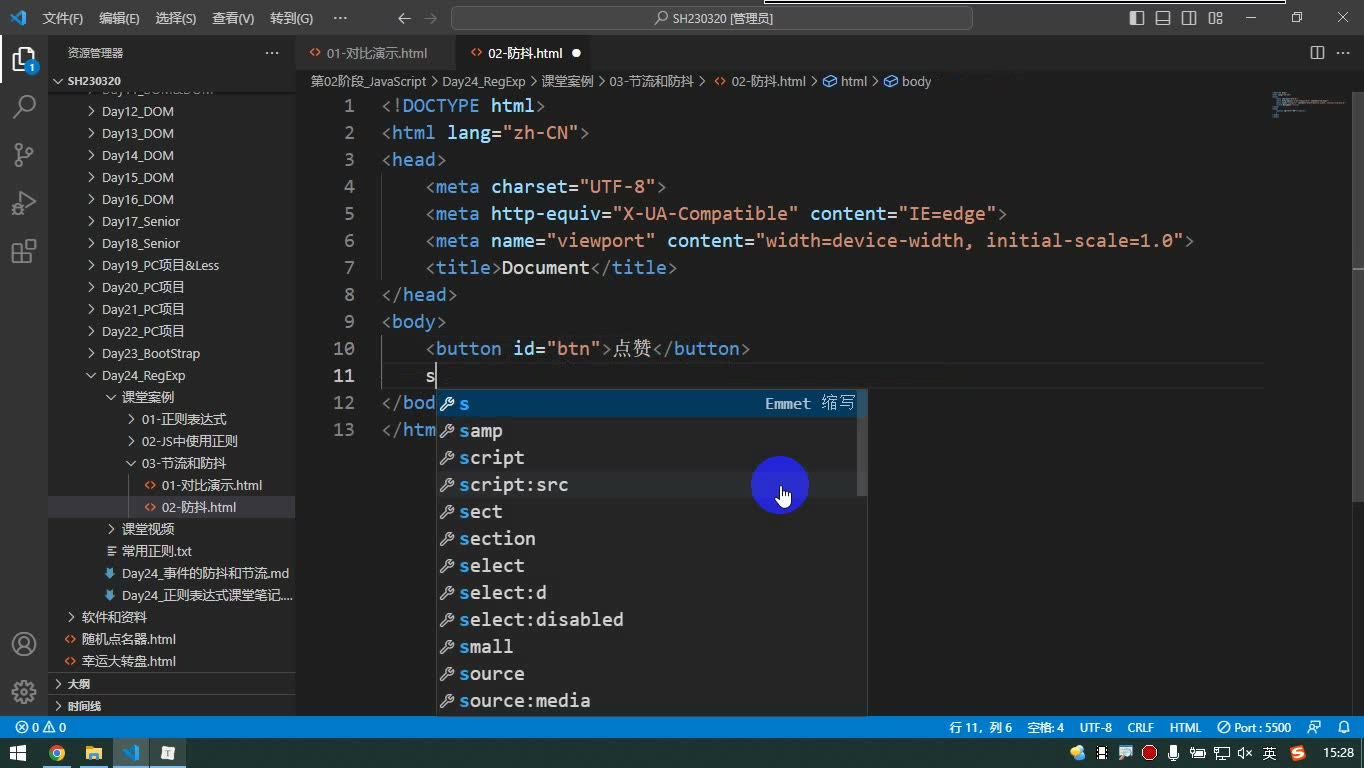Toggle the bottom panel layout icon

pos(1163,18)
